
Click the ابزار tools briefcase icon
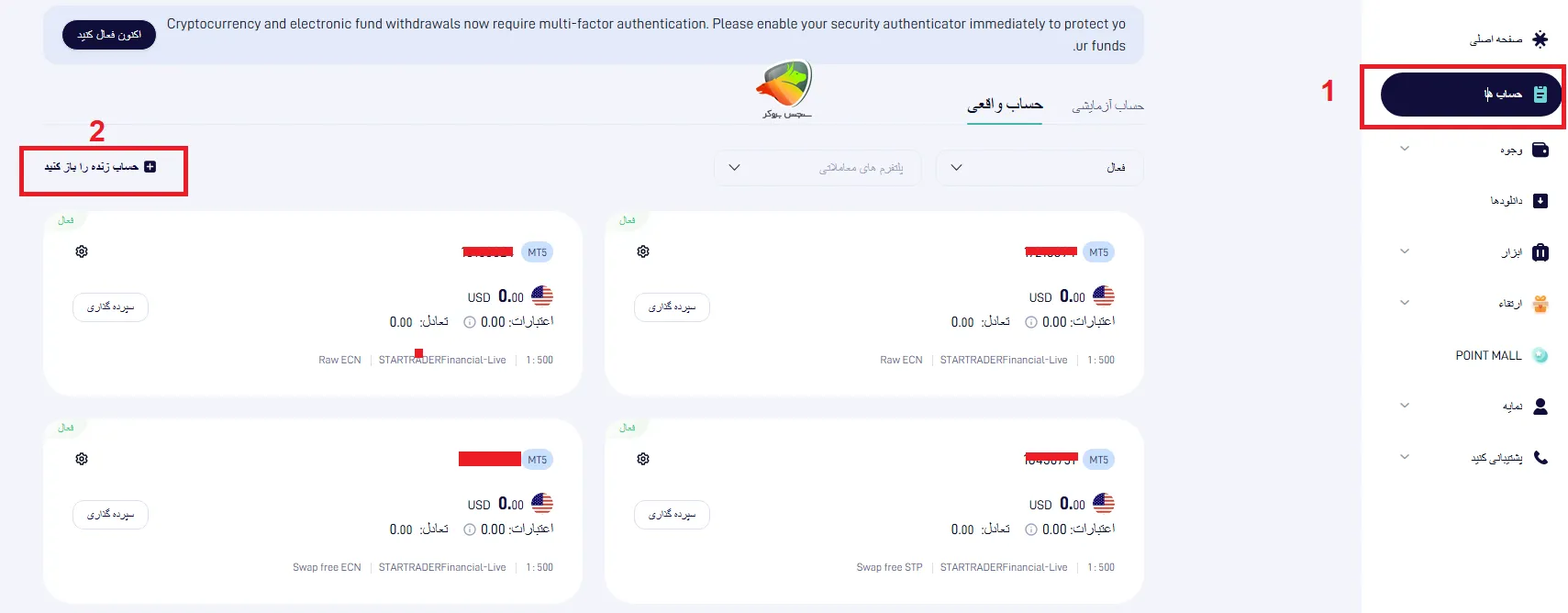pyautogui.click(x=1542, y=252)
